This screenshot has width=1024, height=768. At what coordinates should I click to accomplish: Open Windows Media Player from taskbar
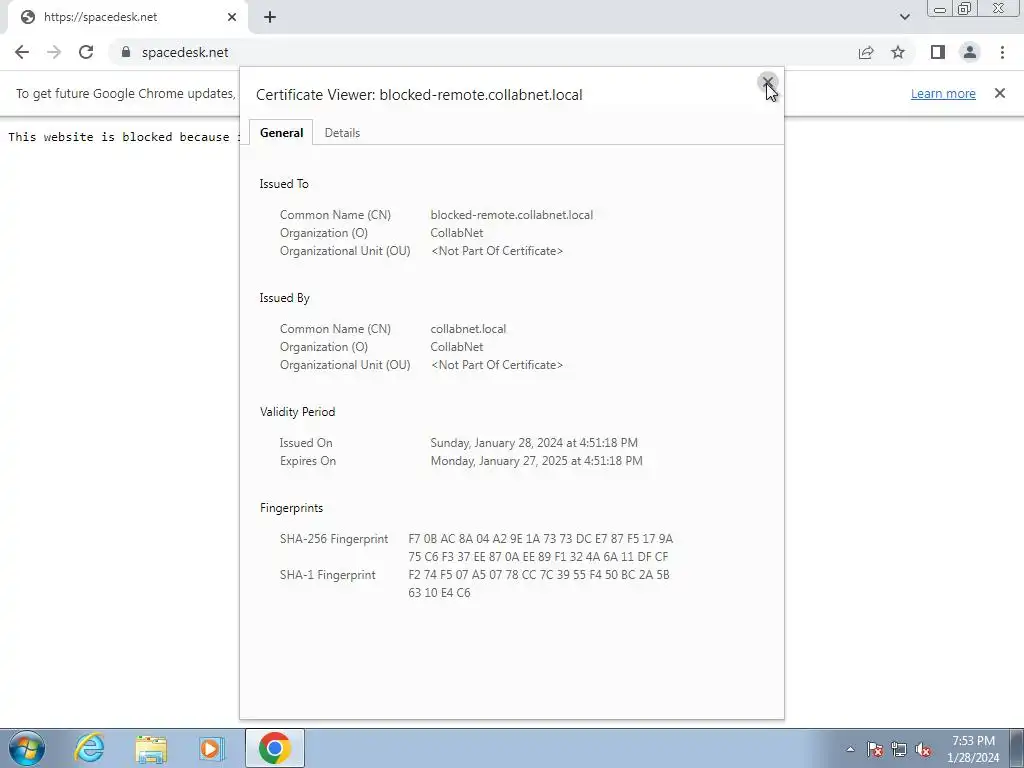(x=211, y=748)
